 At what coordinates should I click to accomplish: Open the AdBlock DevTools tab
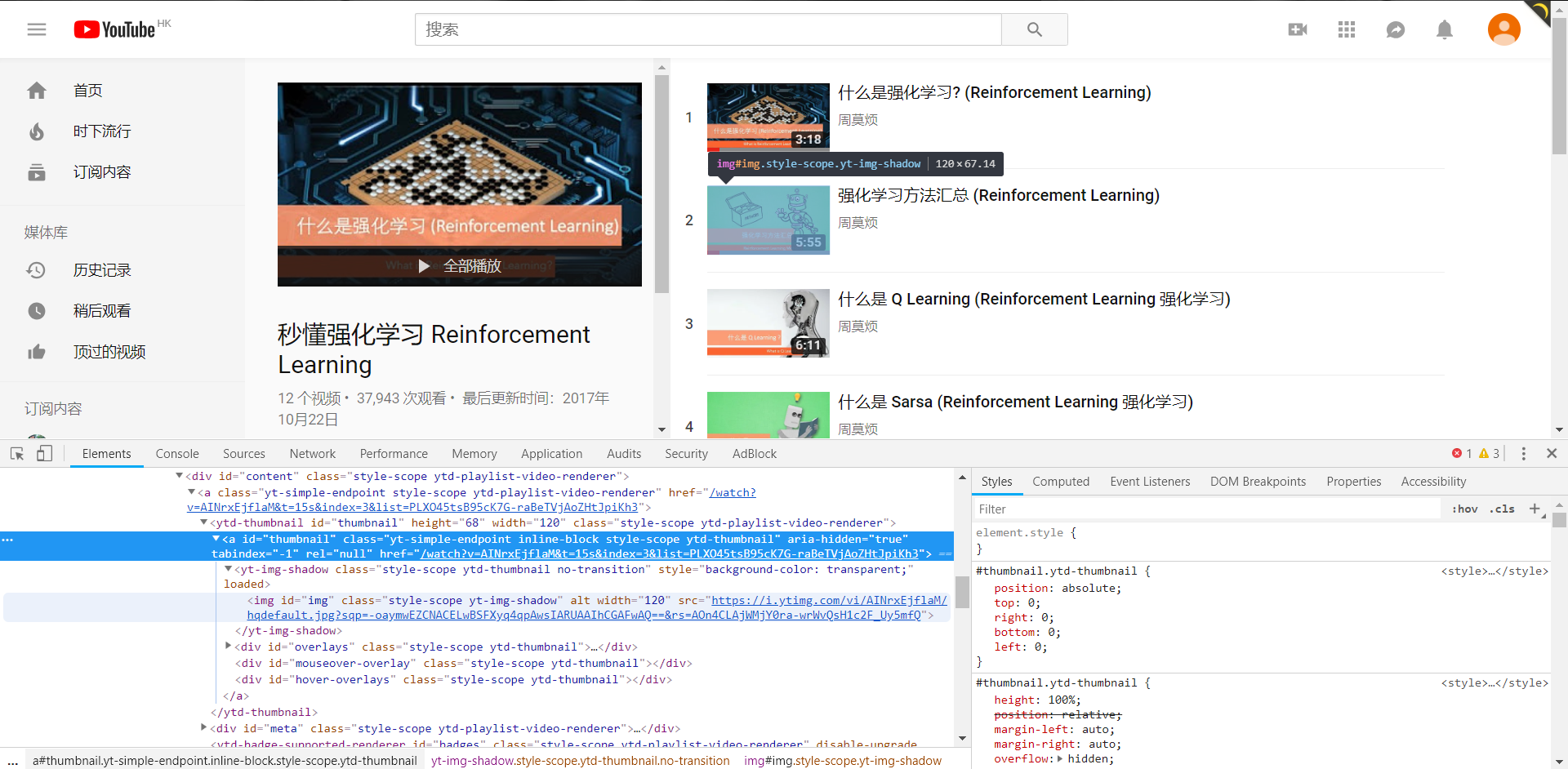tap(755, 454)
